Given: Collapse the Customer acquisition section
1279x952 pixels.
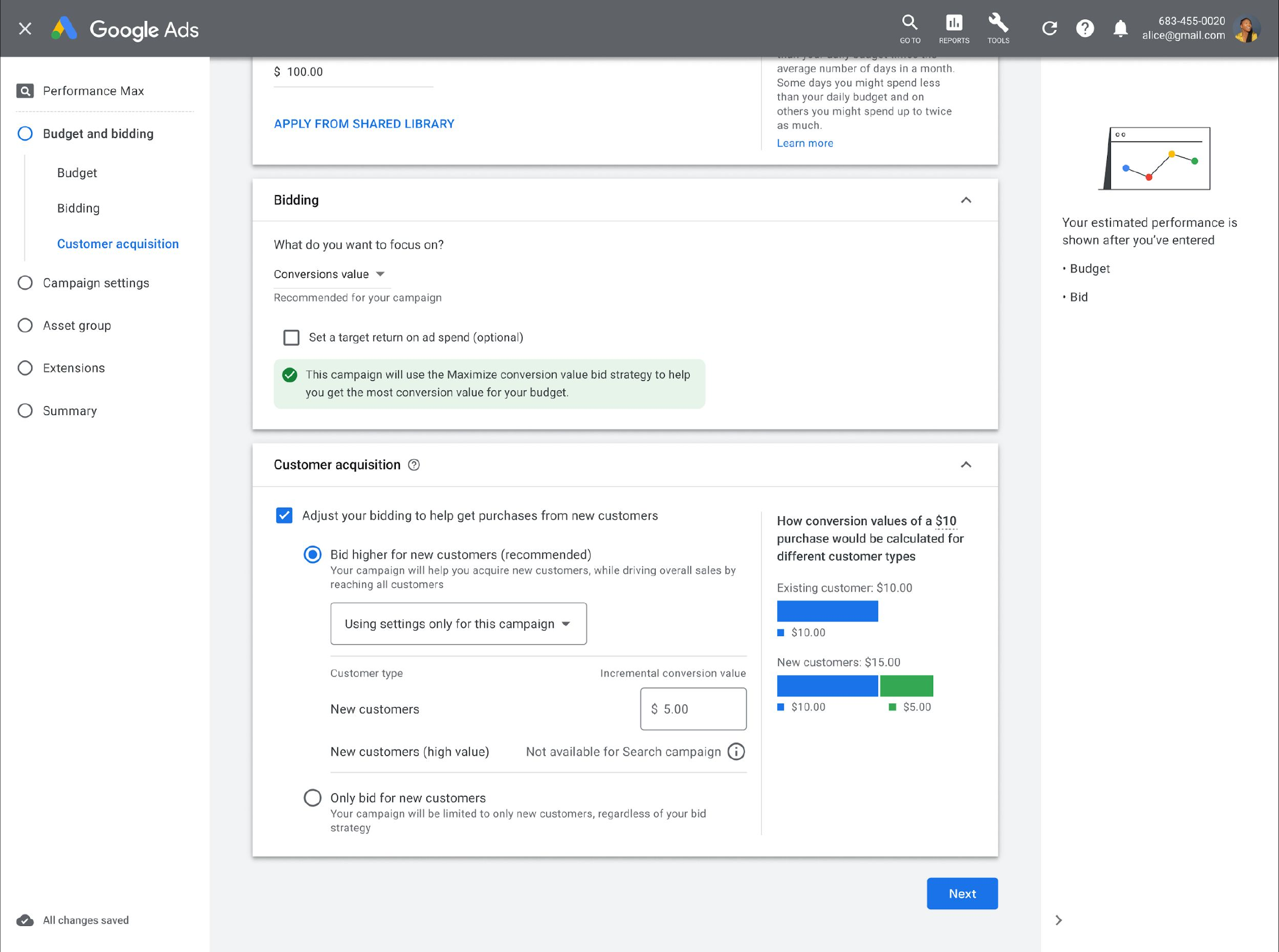Looking at the screenshot, I should click(x=966, y=465).
